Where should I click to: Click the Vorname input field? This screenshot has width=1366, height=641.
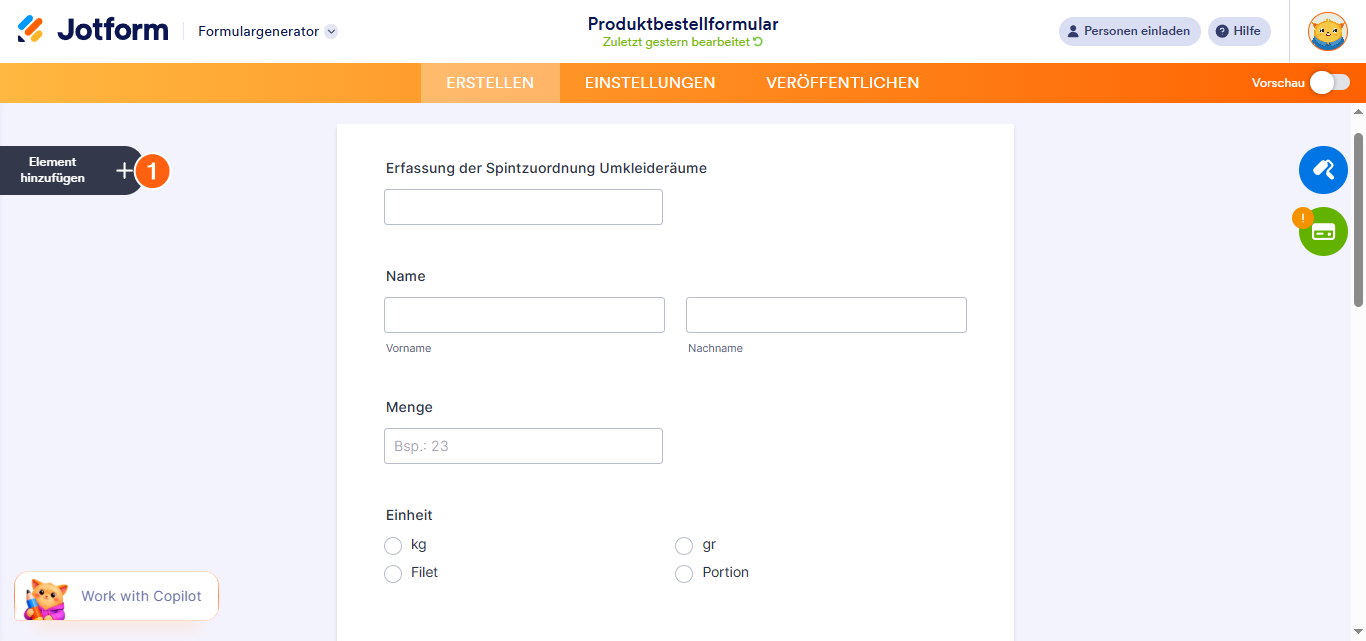coord(524,314)
